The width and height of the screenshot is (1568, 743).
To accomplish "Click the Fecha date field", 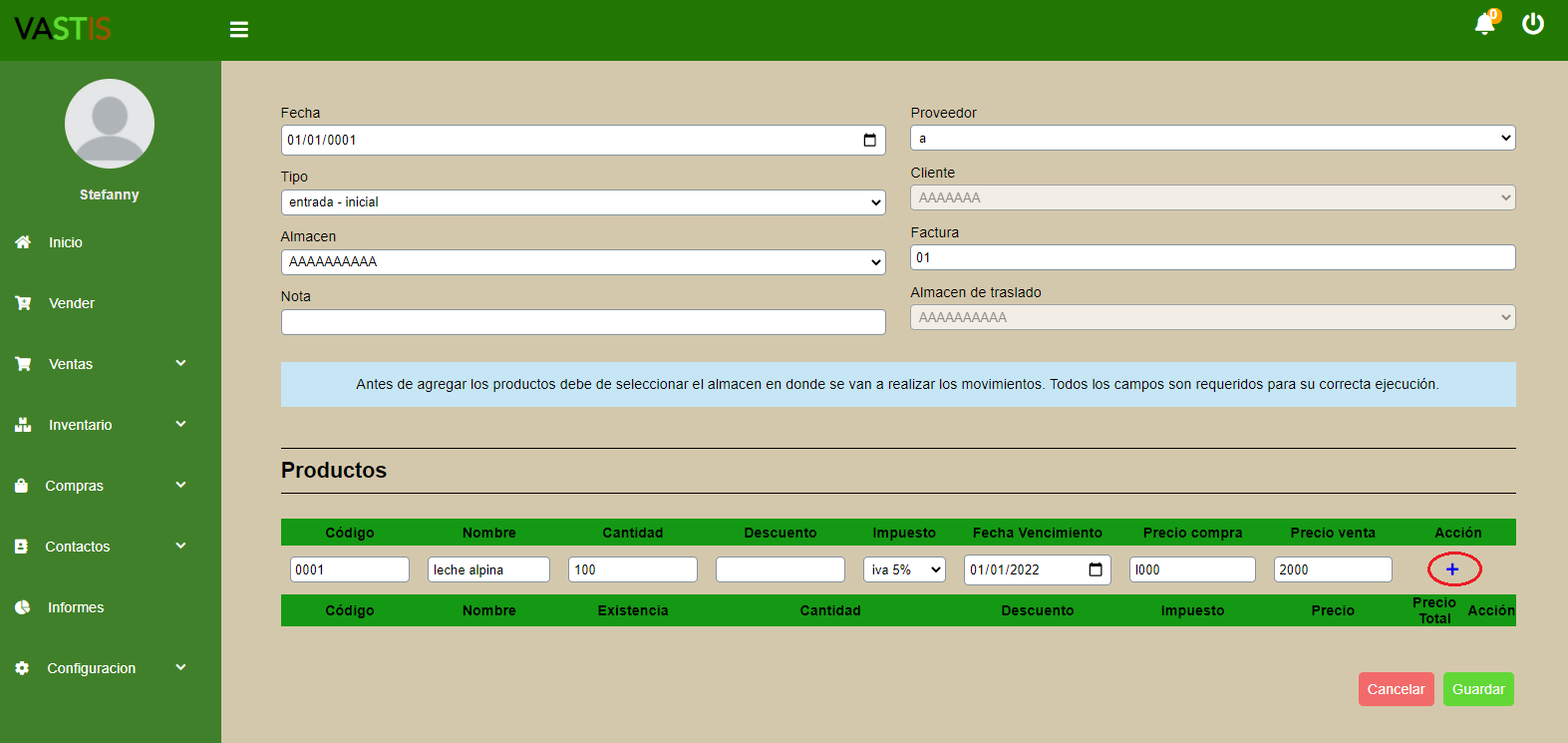I will (x=583, y=140).
